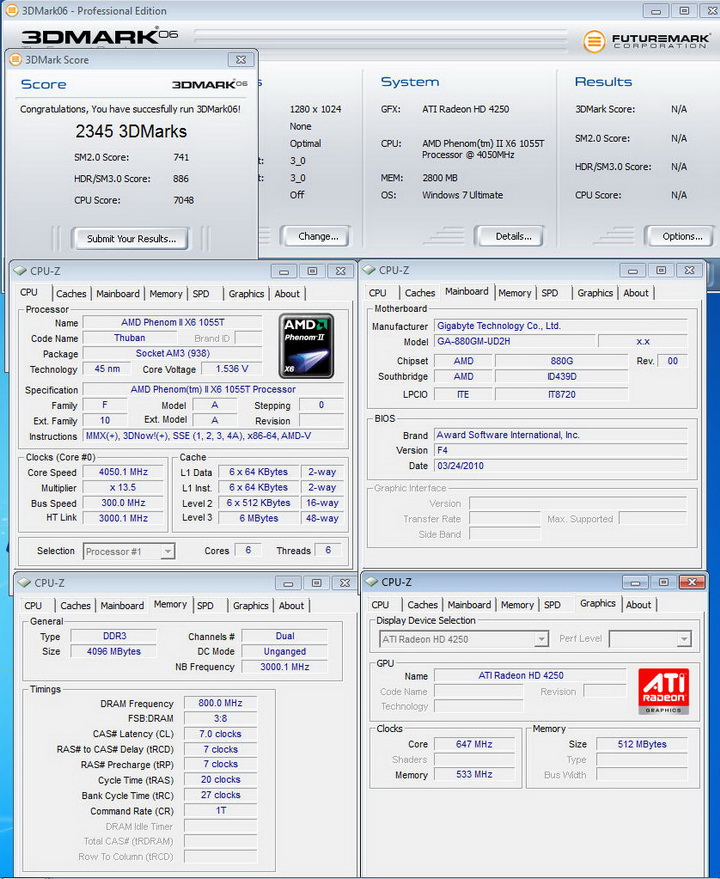Click the Command Rate 1T value
Image resolution: width=720 pixels, height=879 pixels.
click(x=220, y=811)
